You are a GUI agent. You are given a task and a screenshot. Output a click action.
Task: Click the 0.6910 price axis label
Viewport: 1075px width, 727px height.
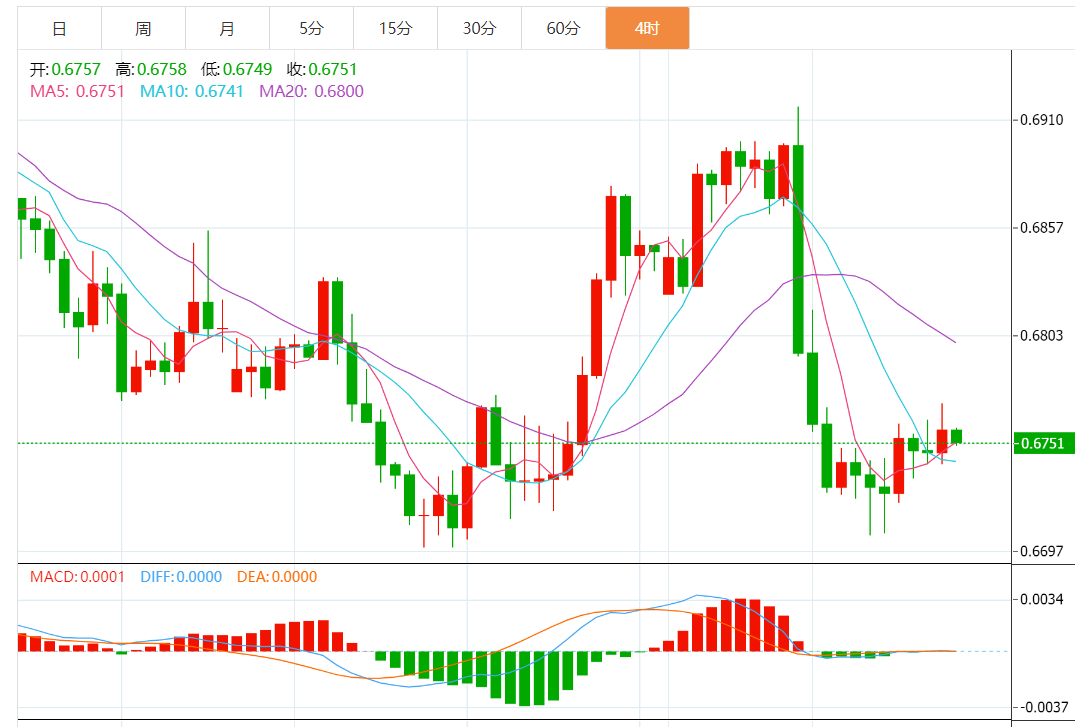(x=1042, y=120)
